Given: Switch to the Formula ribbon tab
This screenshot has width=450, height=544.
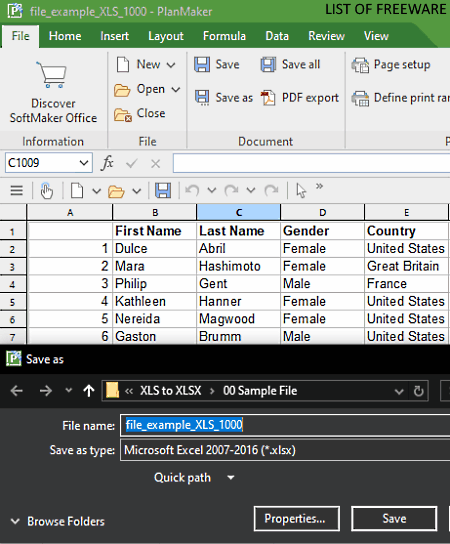Looking at the screenshot, I should coord(224,36).
